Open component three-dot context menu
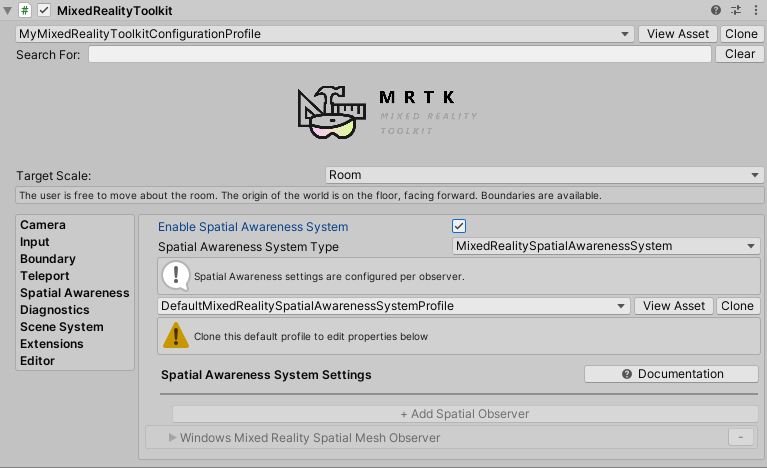Image resolution: width=767 pixels, height=468 pixels. (x=756, y=10)
